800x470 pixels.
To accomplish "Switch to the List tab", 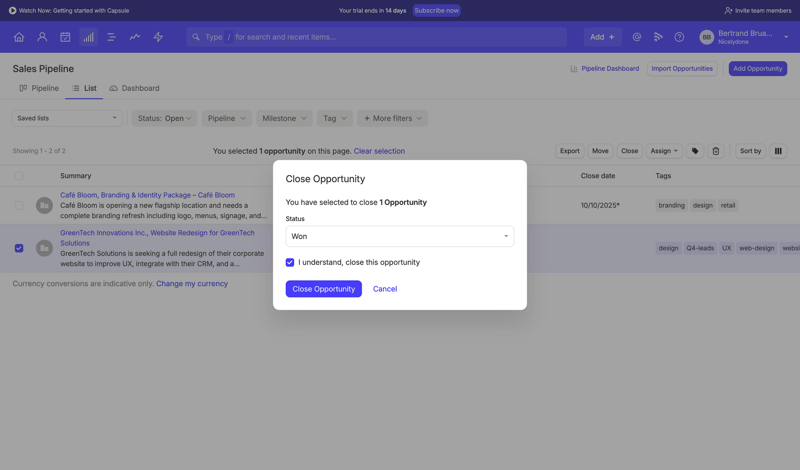I will [x=84, y=88].
